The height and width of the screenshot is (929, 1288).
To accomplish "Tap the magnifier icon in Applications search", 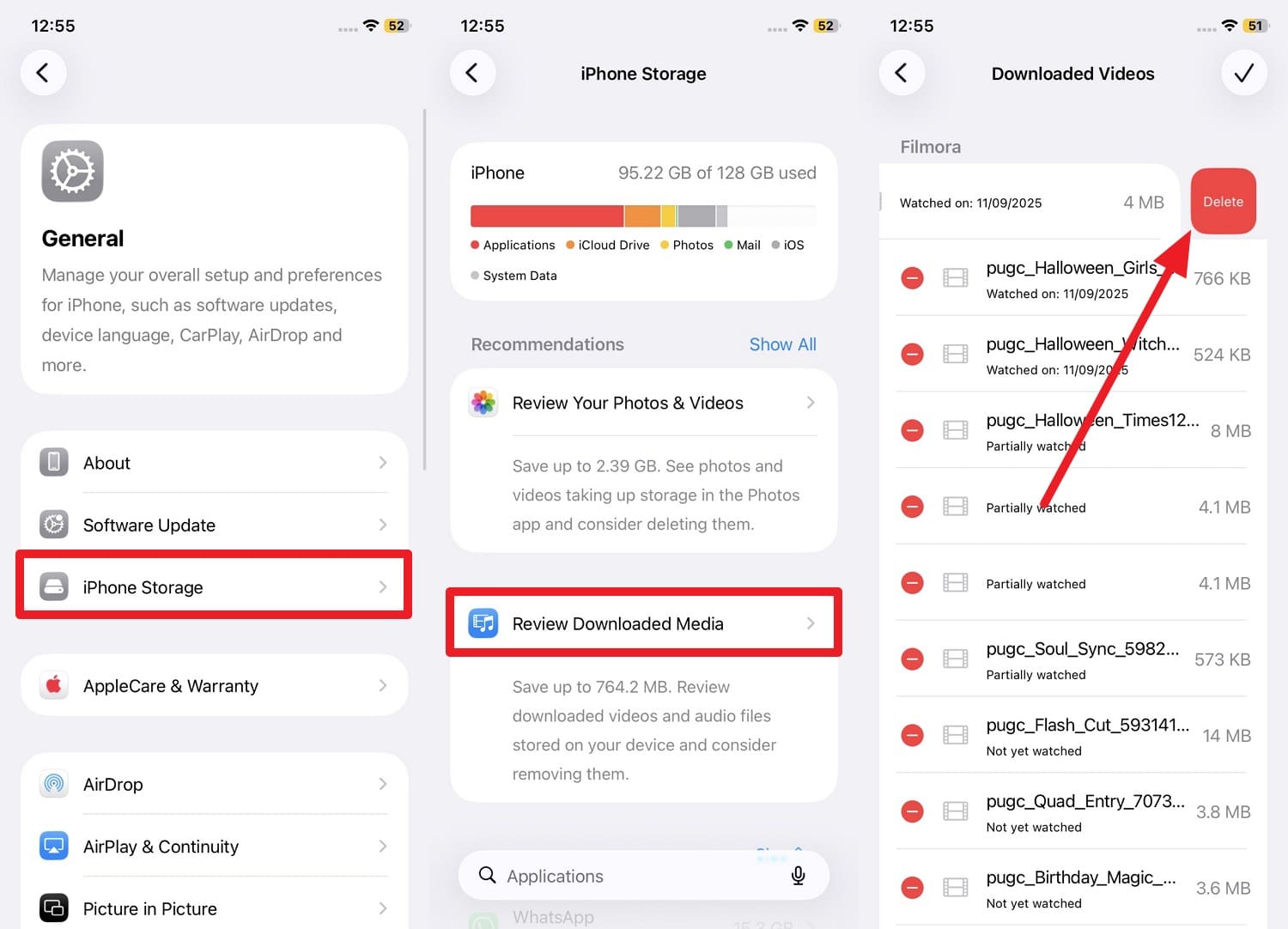I will [x=487, y=875].
